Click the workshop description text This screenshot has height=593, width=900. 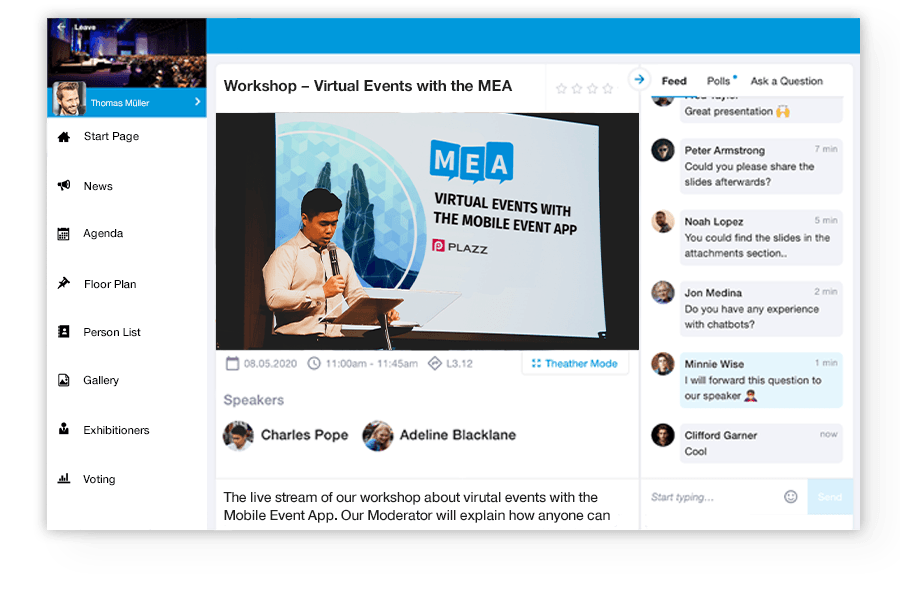pyautogui.click(x=417, y=506)
